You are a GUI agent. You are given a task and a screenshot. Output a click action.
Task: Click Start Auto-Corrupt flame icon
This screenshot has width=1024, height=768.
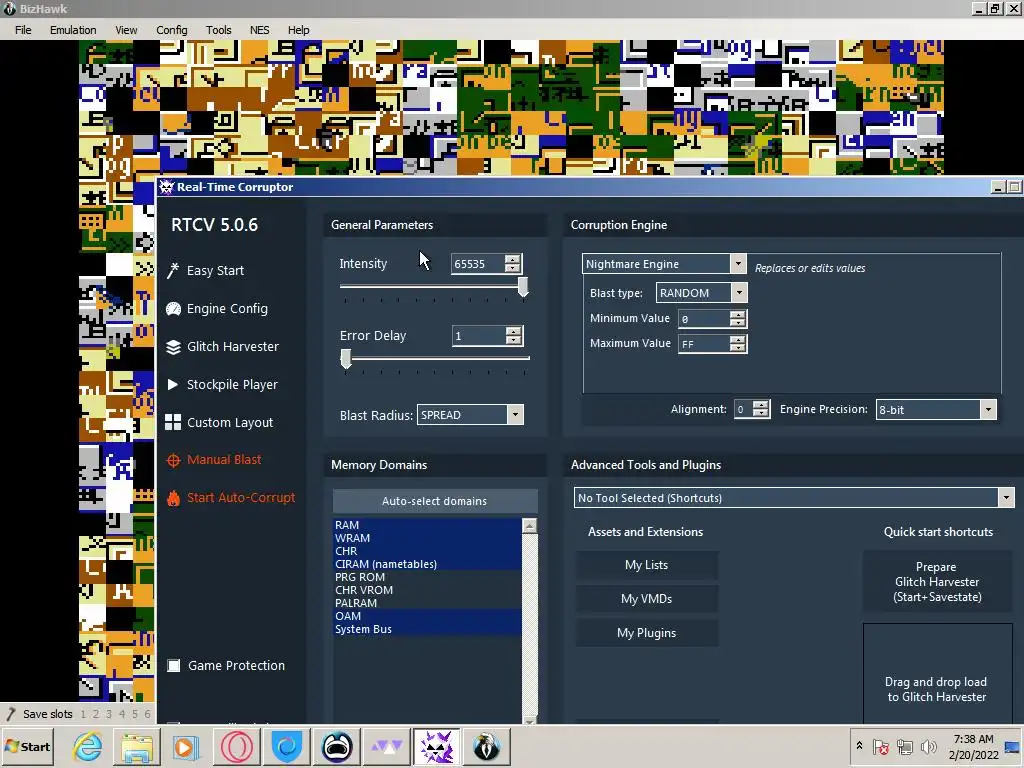point(173,498)
